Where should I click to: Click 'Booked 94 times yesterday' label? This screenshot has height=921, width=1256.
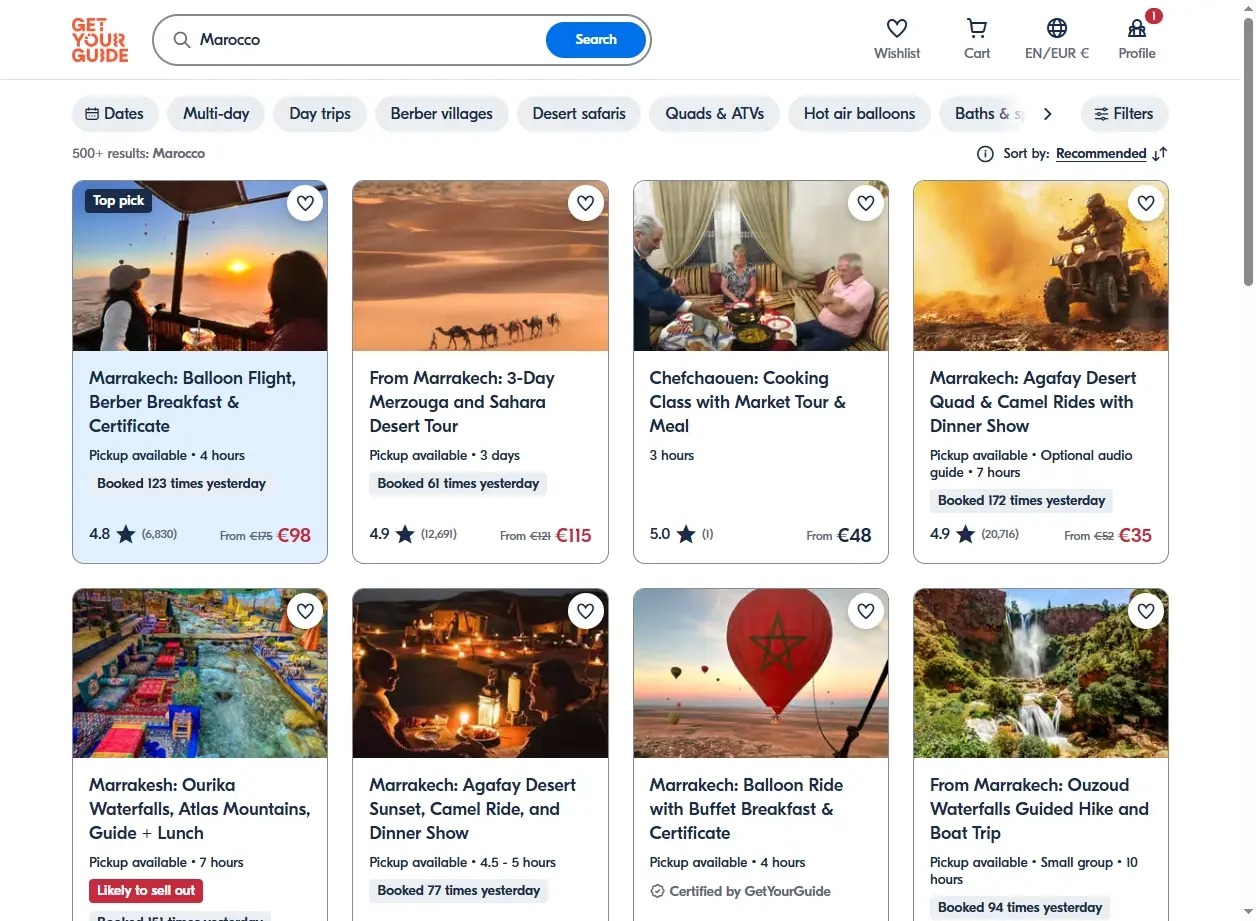point(1020,908)
